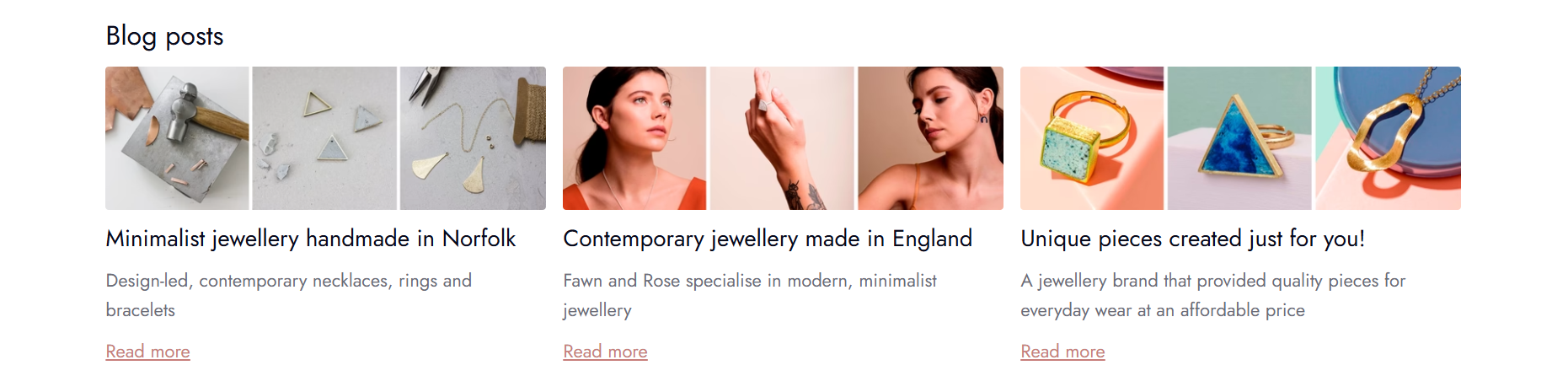Viewport: 1568px width, 392px height.
Task: Open 'Unique pieces created just for you!' title
Action: coord(1192,239)
